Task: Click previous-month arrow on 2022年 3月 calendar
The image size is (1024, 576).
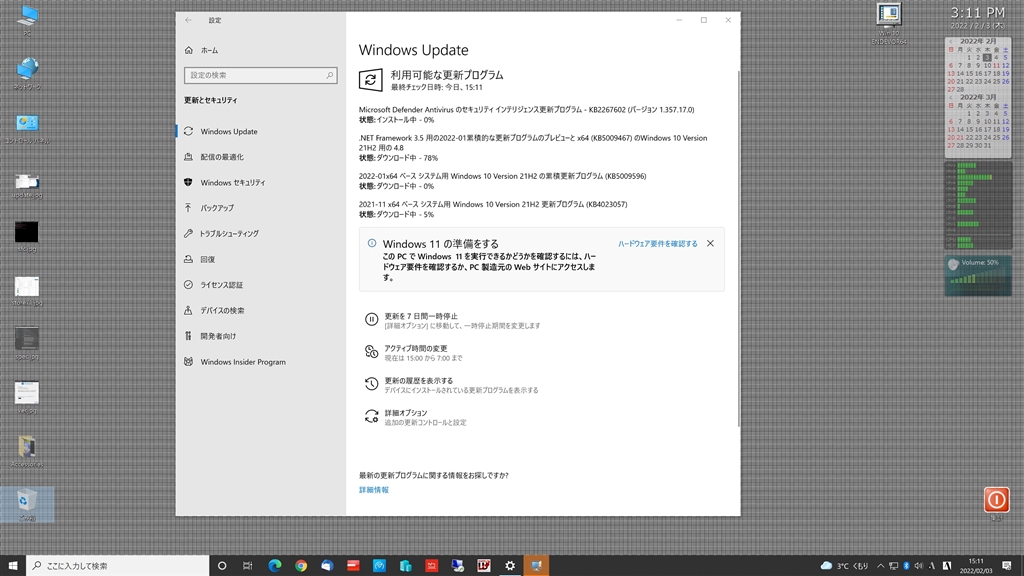Action: point(951,98)
